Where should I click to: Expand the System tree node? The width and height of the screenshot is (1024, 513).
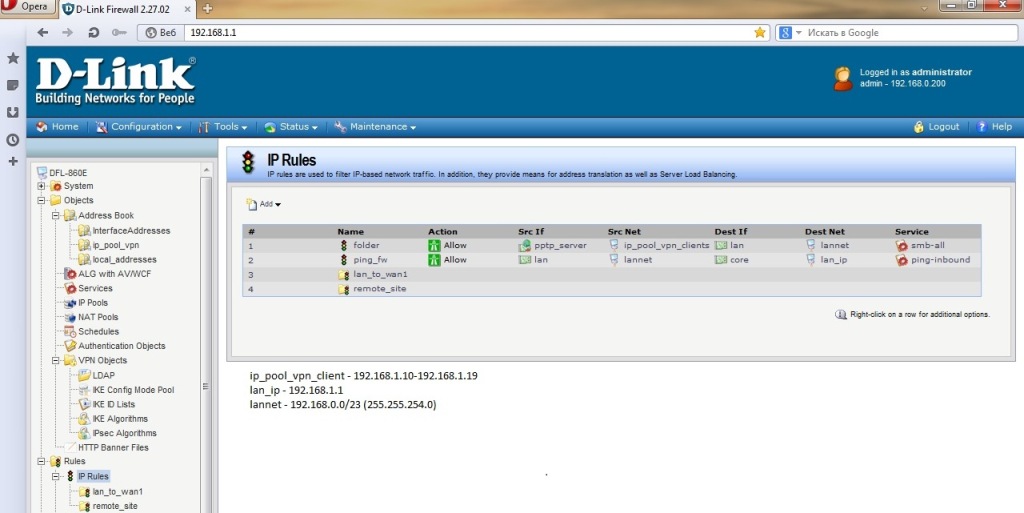pos(42,186)
